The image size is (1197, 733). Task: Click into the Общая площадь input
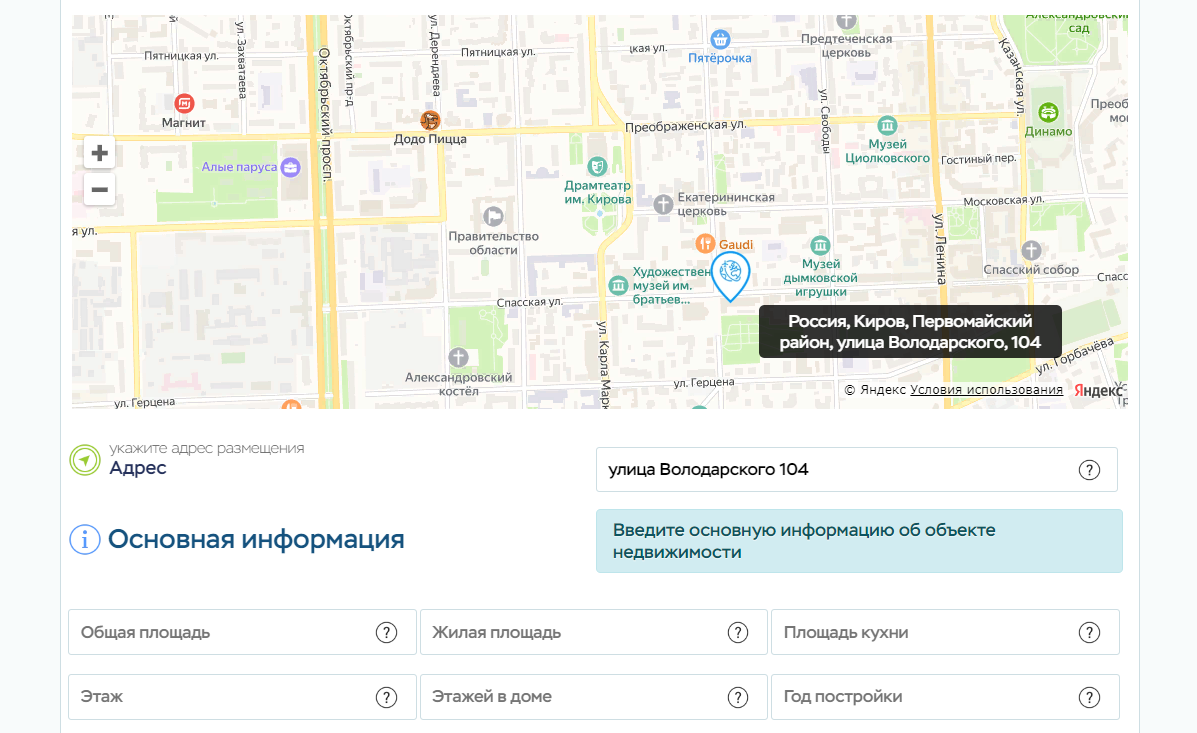click(220, 633)
